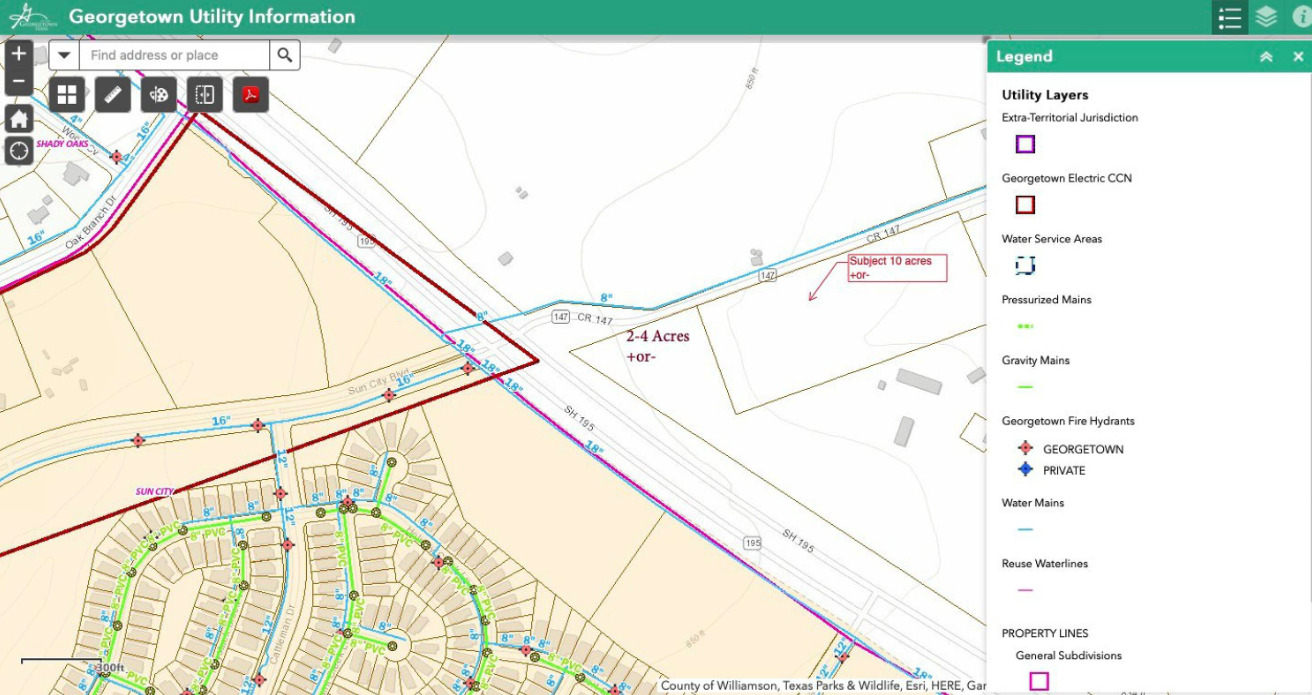Close the Legend panel
The height and width of the screenshot is (695, 1312).
(1298, 57)
